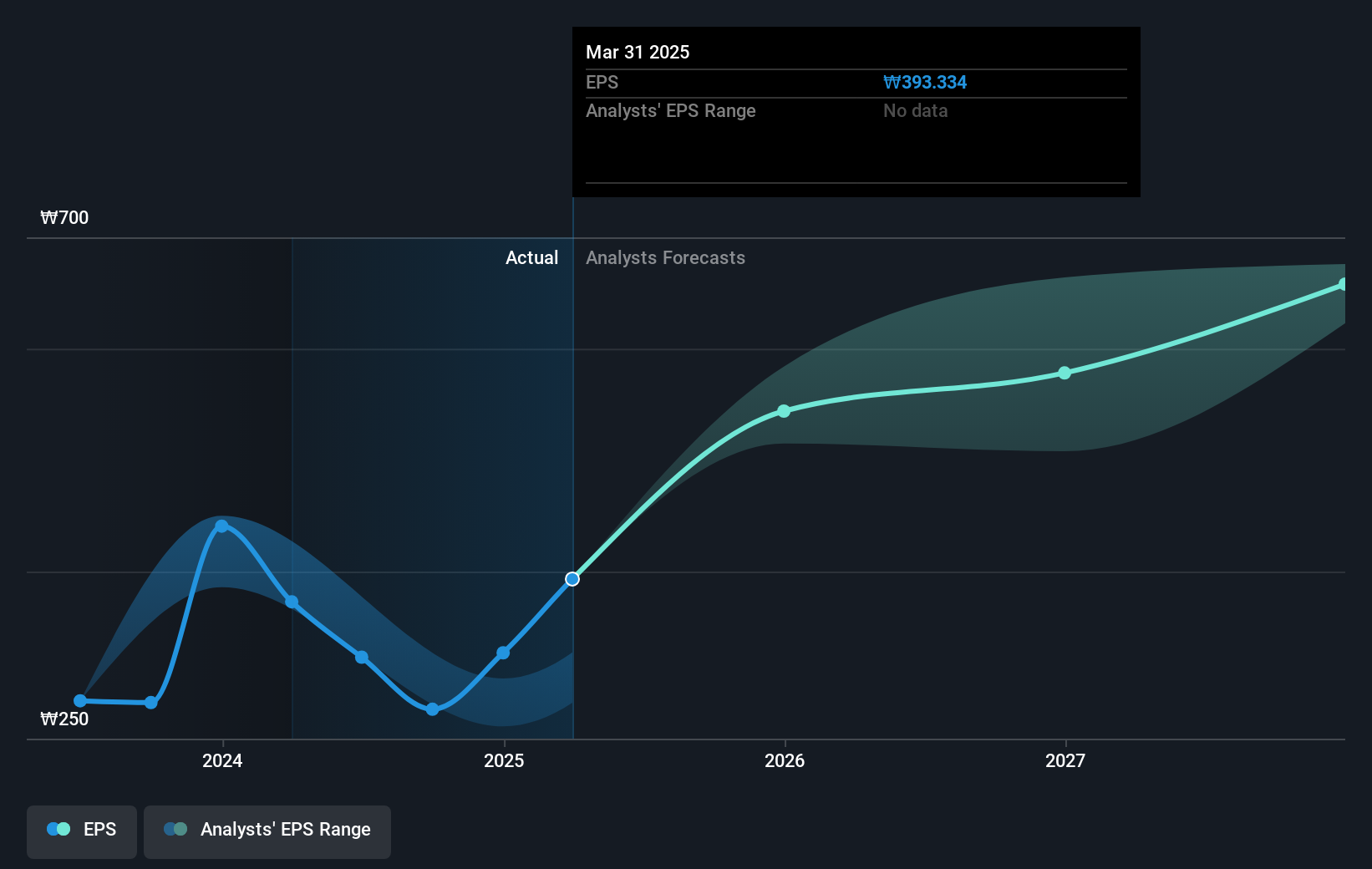The image size is (1372, 869).
Task: Click the 2024 x-axis label
Action: pyautogui.click(x=222, y=760)
